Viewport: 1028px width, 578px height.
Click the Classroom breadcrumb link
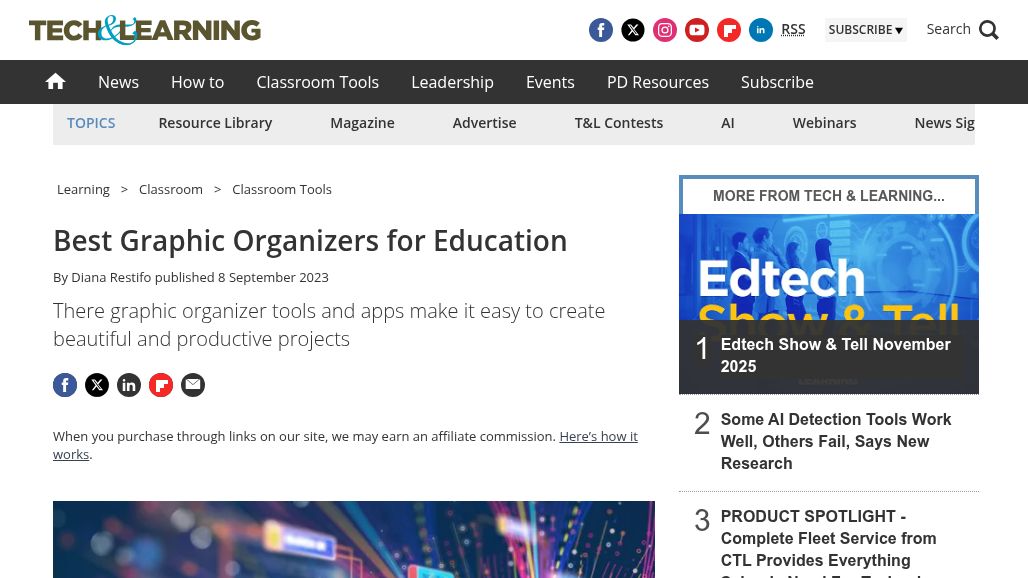pyautogui.click(x=171, y=189)
